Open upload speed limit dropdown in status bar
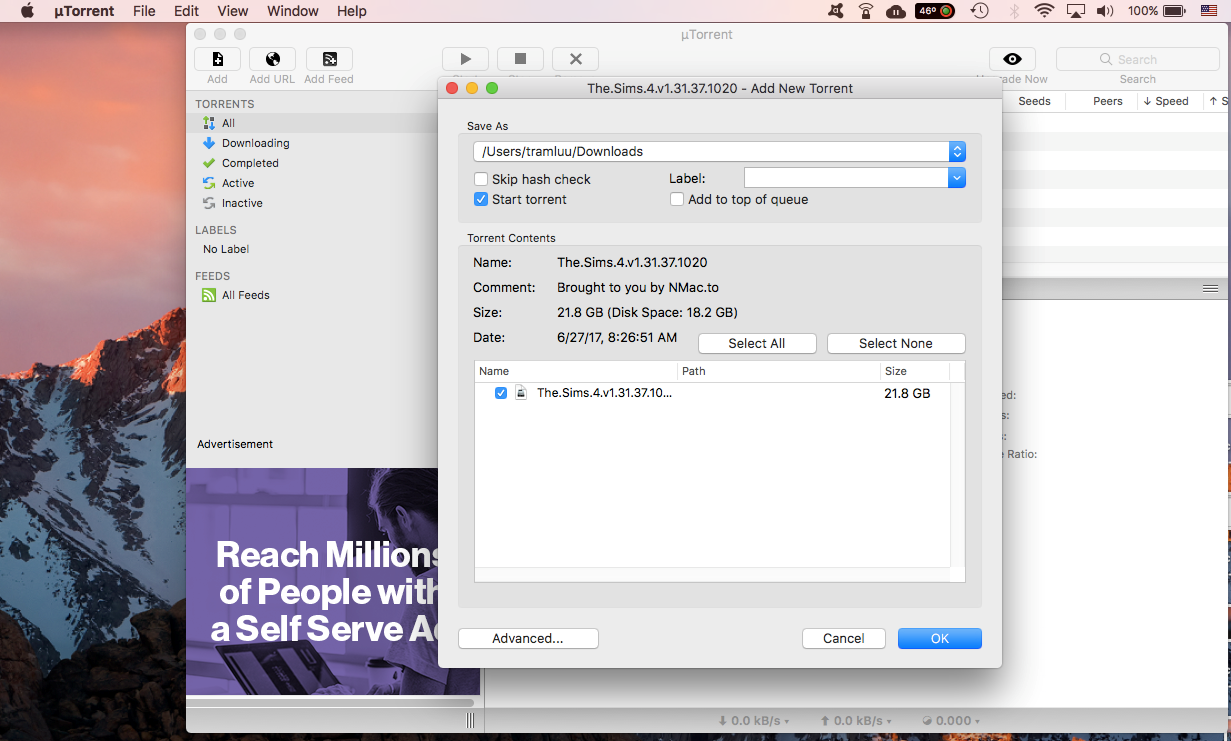Image resolution: width=1231 pixels, height=741 pixels. click(x=855, y=721)
